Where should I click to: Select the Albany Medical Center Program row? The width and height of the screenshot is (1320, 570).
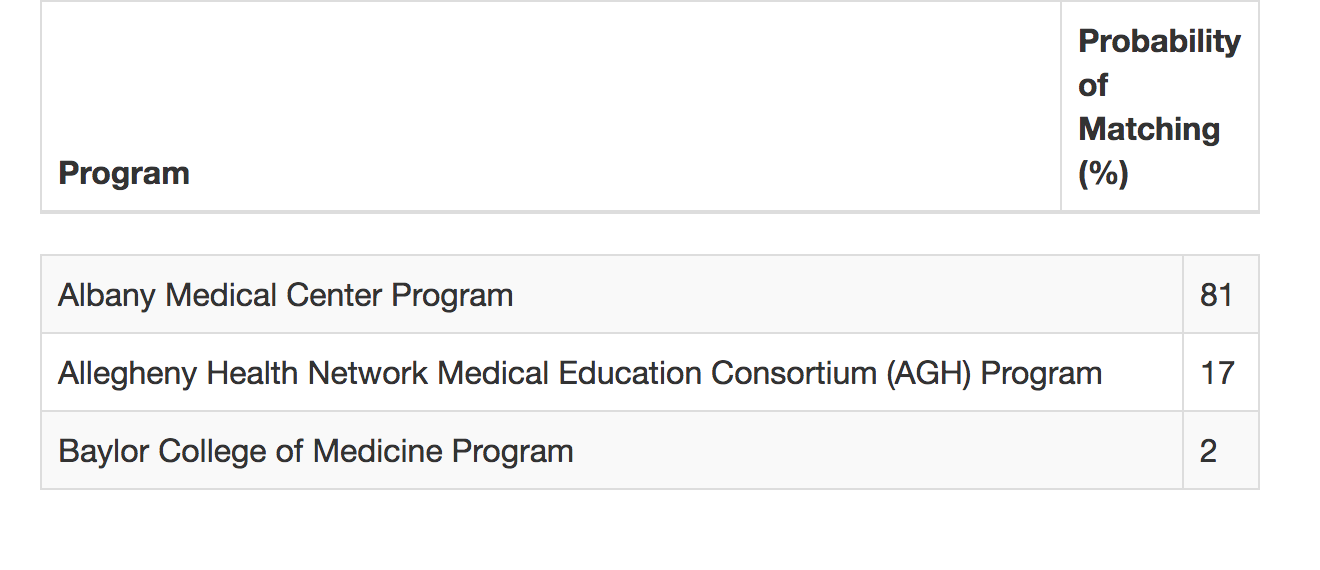610,295
